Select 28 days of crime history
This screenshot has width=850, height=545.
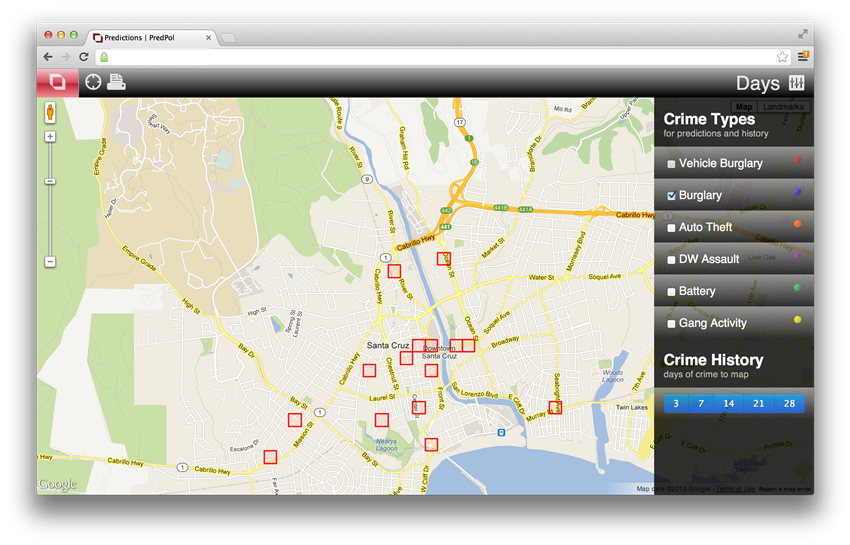click(789, 403)
